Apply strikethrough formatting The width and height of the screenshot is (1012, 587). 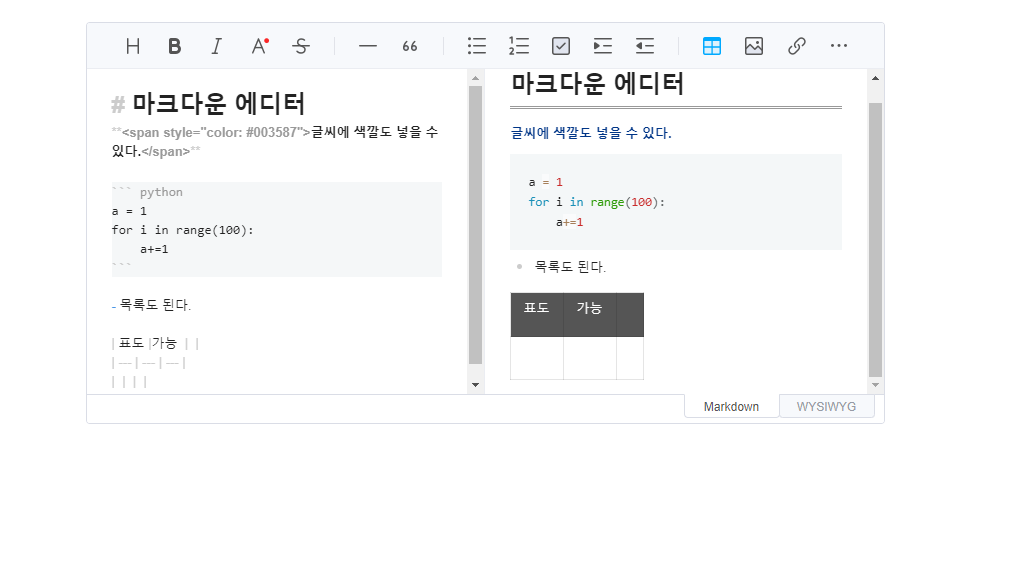pyautogui.click(x=300, y=45)
